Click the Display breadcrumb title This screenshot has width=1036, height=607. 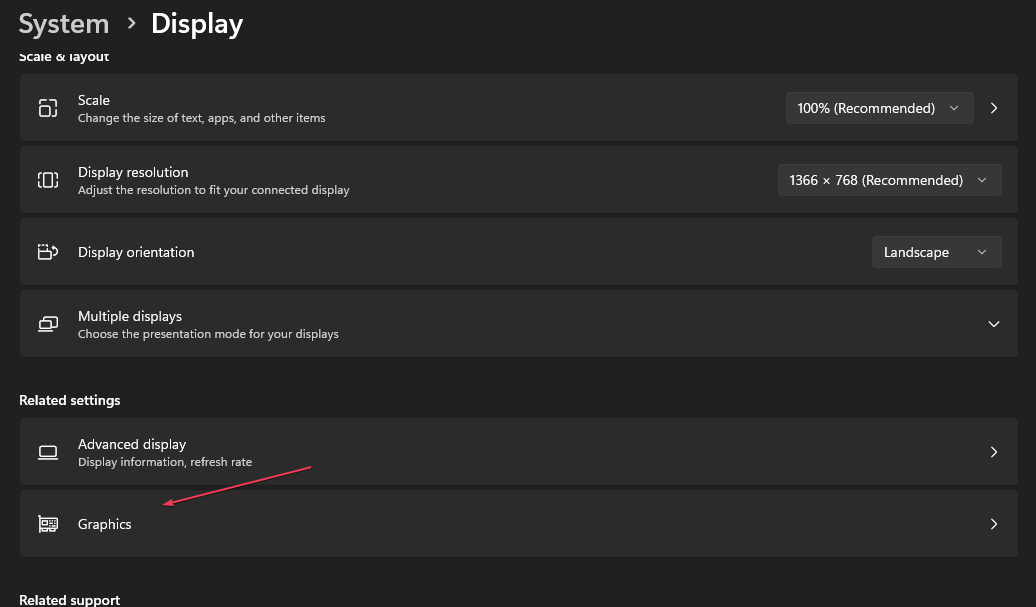[x=197, y=24]
